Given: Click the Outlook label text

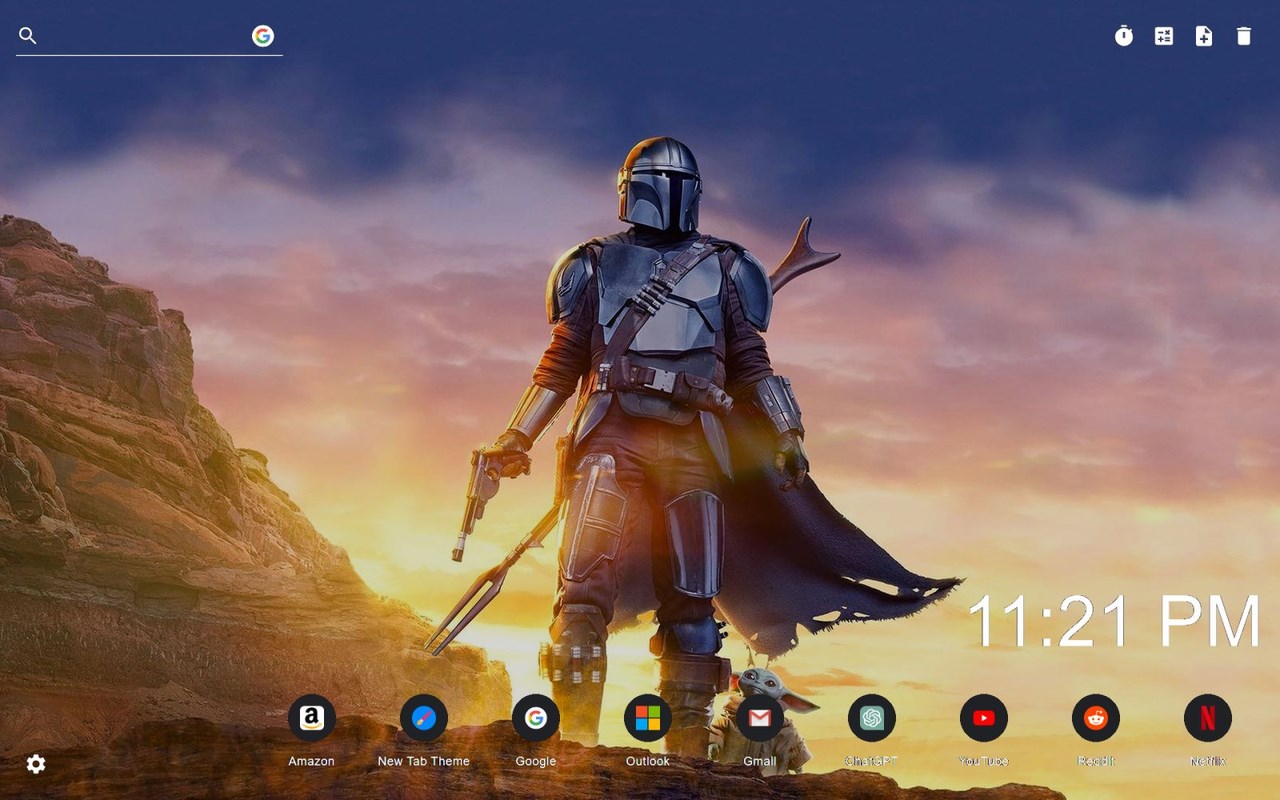Looking at the screenshot, I should click(648, 761).
